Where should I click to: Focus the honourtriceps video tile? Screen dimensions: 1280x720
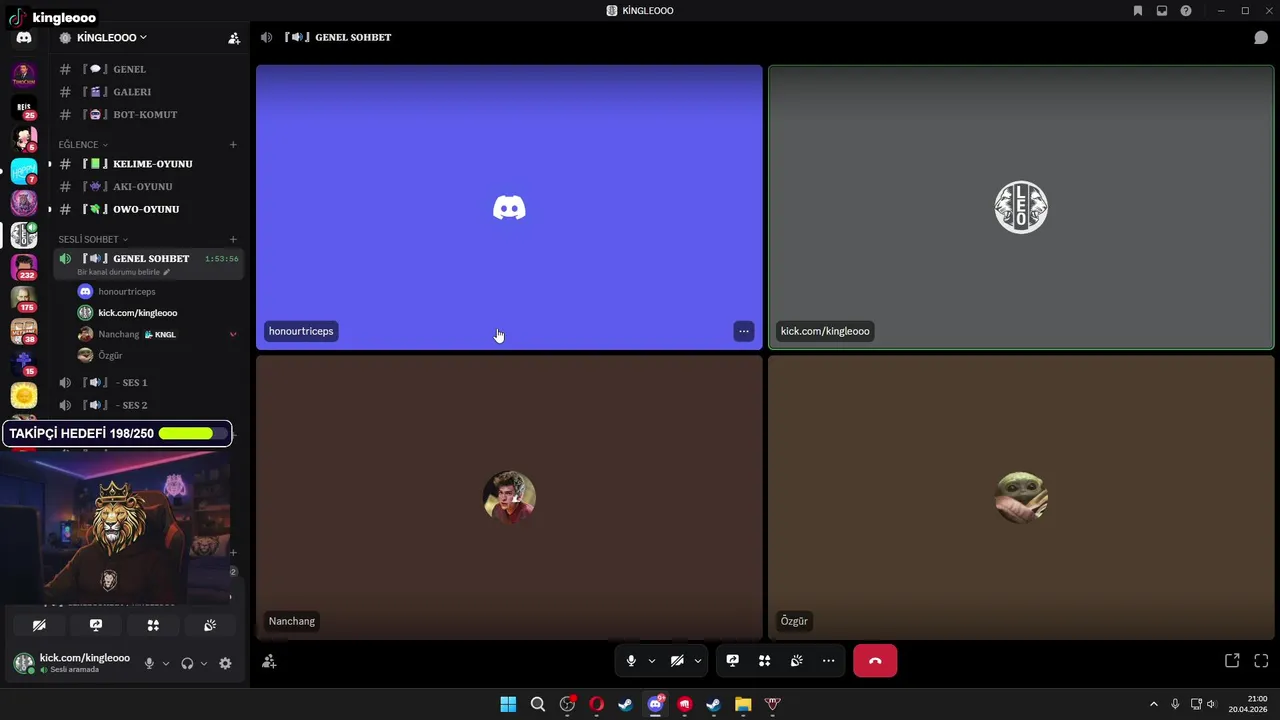tap(509, 208)
